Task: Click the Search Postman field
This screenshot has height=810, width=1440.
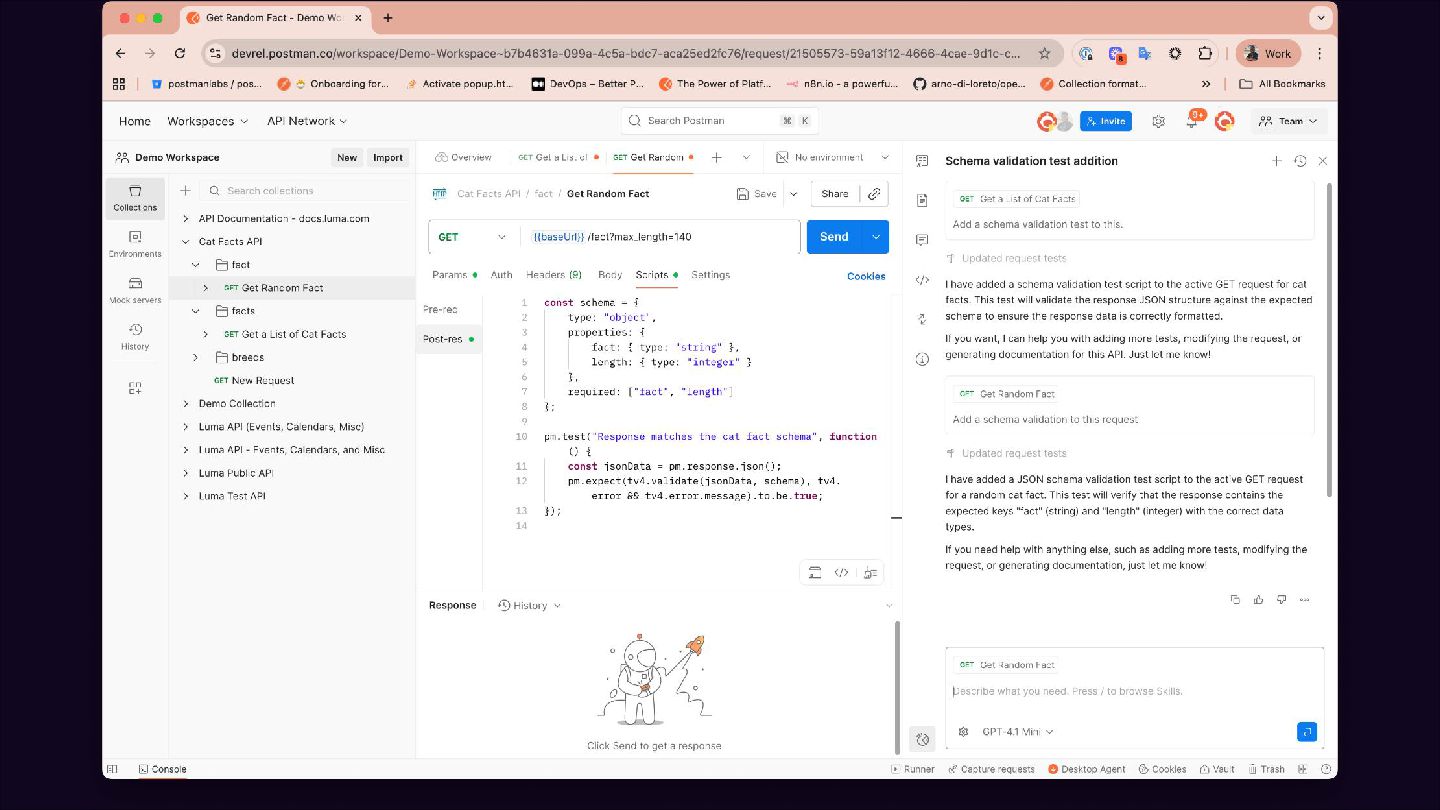Action: tap(720, 121)
